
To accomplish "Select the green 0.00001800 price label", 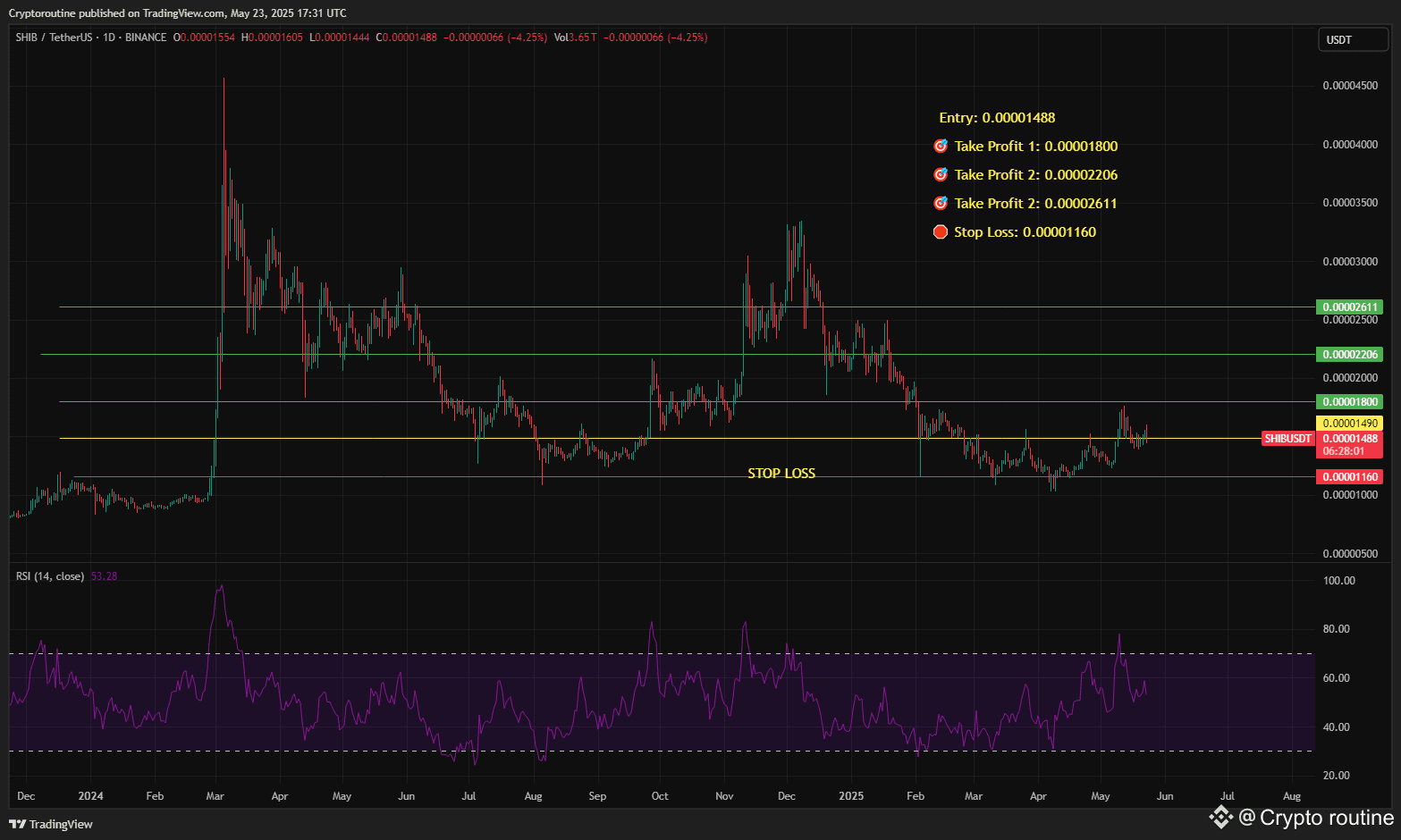I will pyautogui.click(x=1349, y=402).
